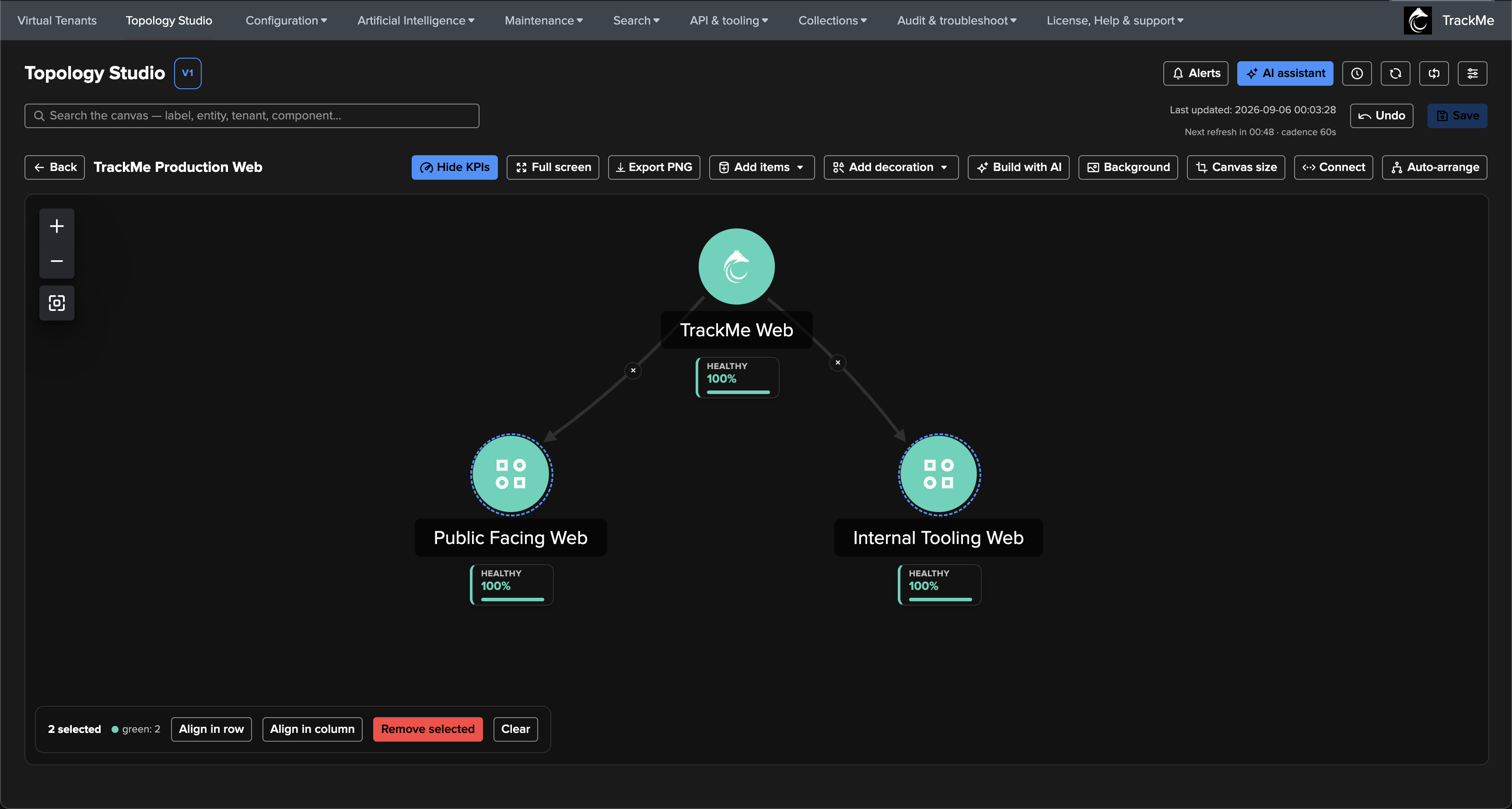
Task: Click the sync icon next to refresh
Action: click(x=1434, y=73)
